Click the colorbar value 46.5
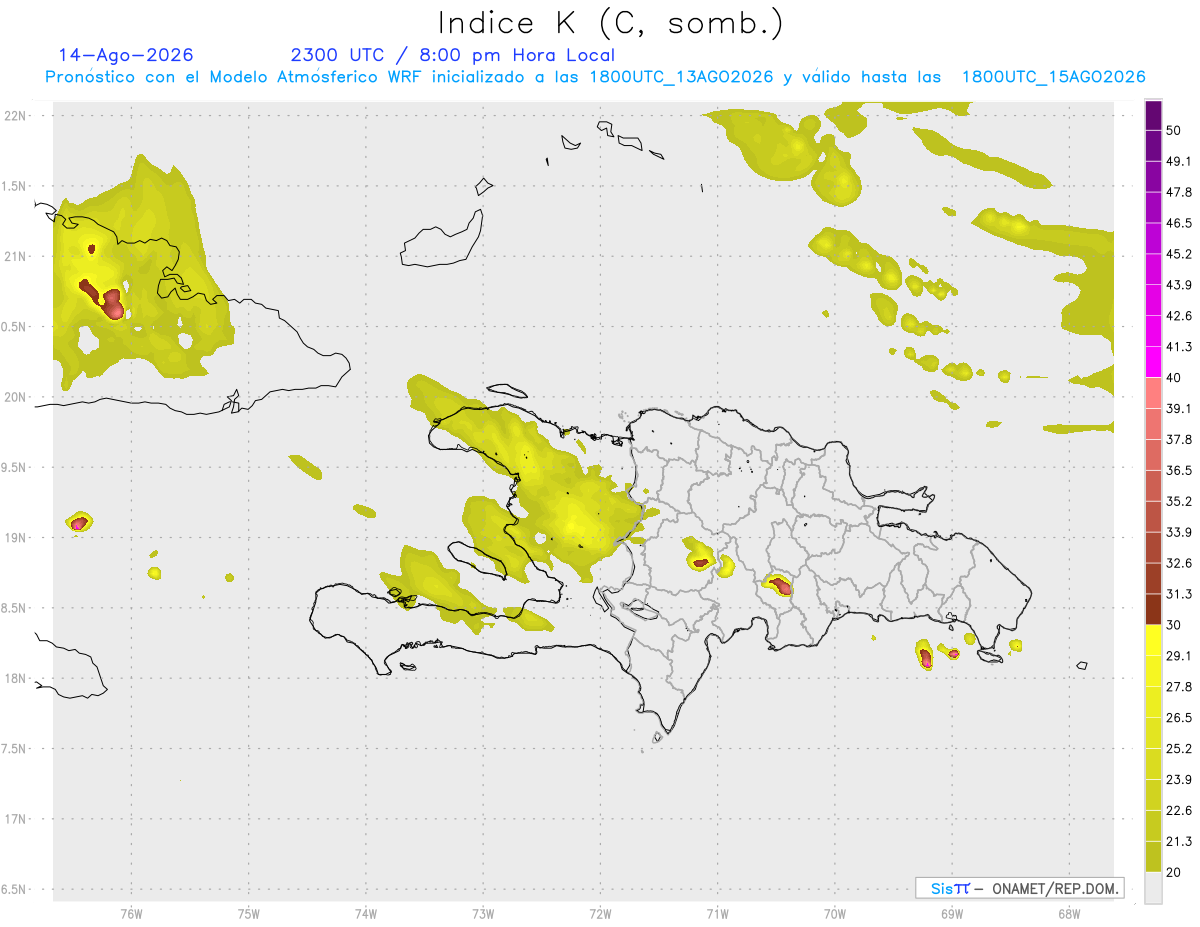 coord(1179,223)
